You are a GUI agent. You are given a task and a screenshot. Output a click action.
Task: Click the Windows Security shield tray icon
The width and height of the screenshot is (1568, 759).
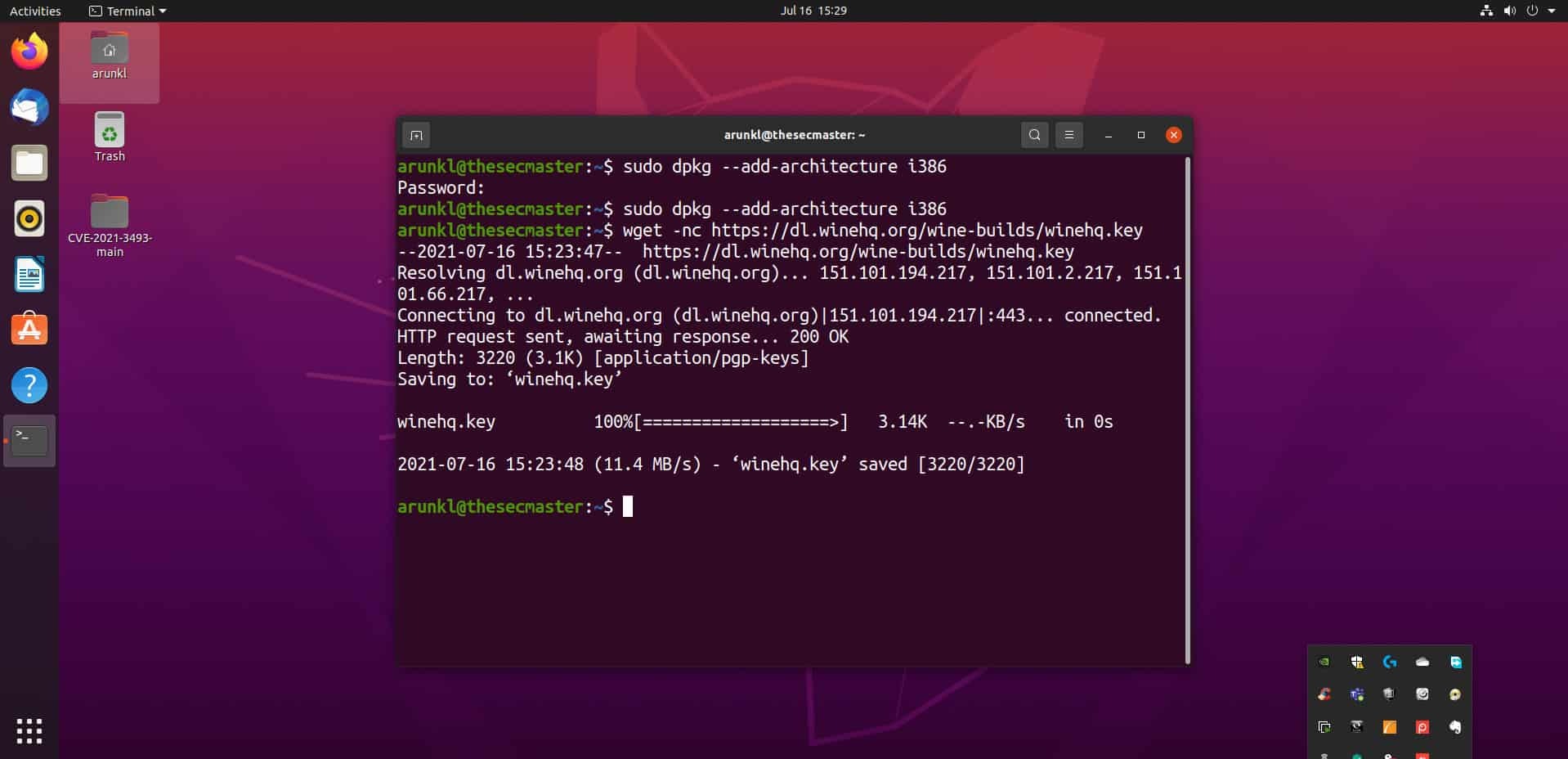point(1357,662)
